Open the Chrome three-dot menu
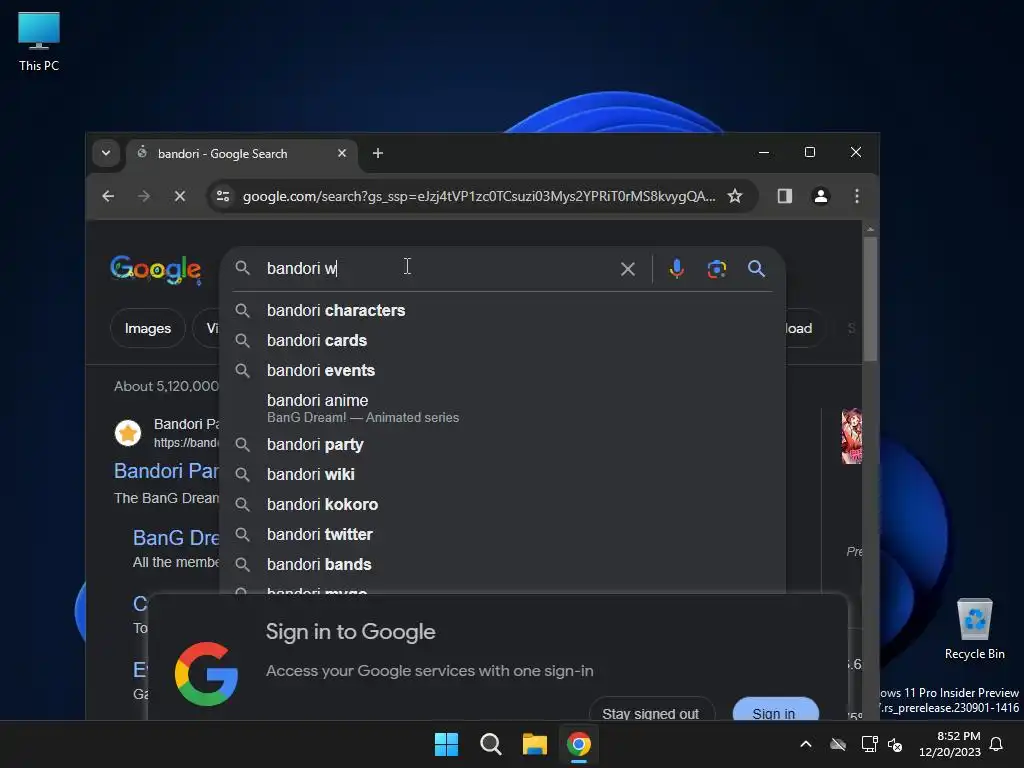This screenshot has height=768, width=1024. pyautogui.click(x=857, y=196)
